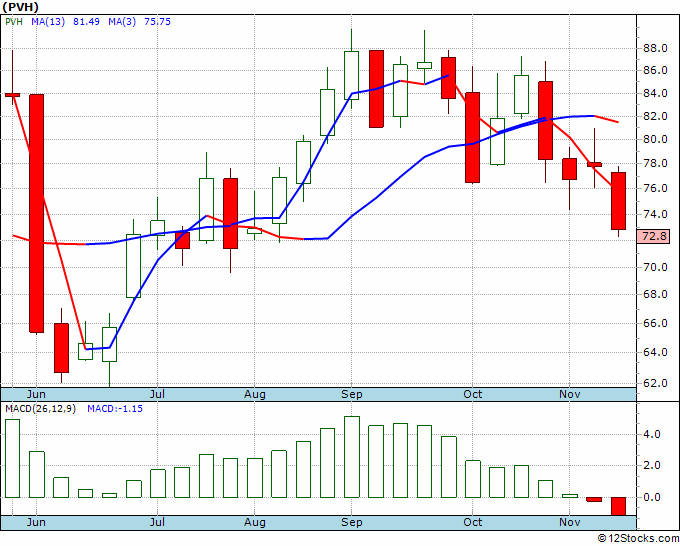Click the MA(13) value 81.49
The image size is (680, 546).
tap(86, 22)
